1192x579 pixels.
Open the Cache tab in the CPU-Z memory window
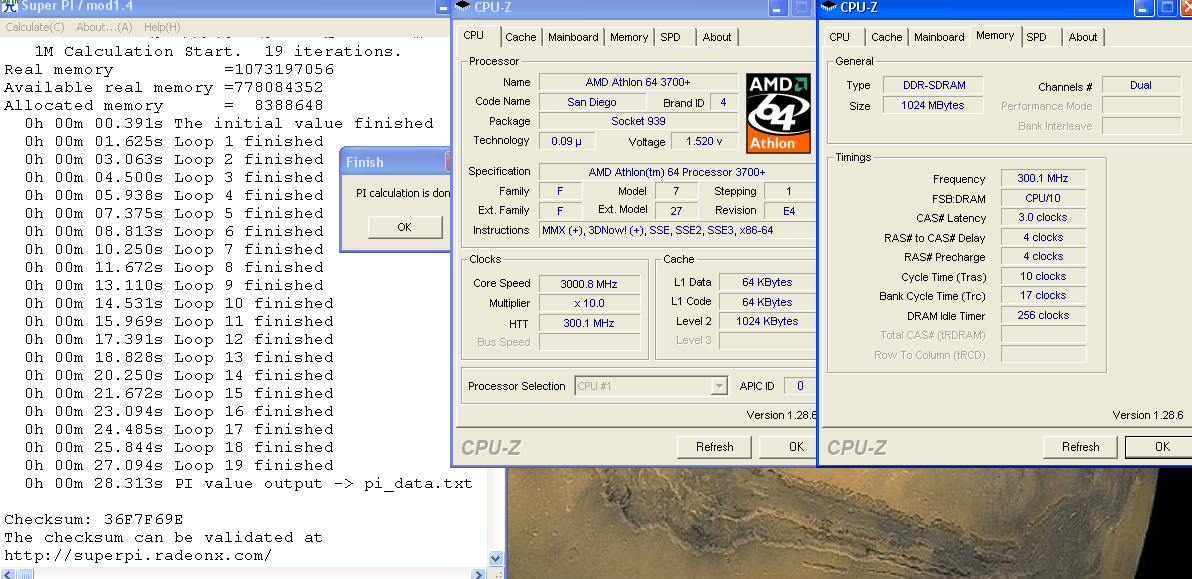pos(887,37)
